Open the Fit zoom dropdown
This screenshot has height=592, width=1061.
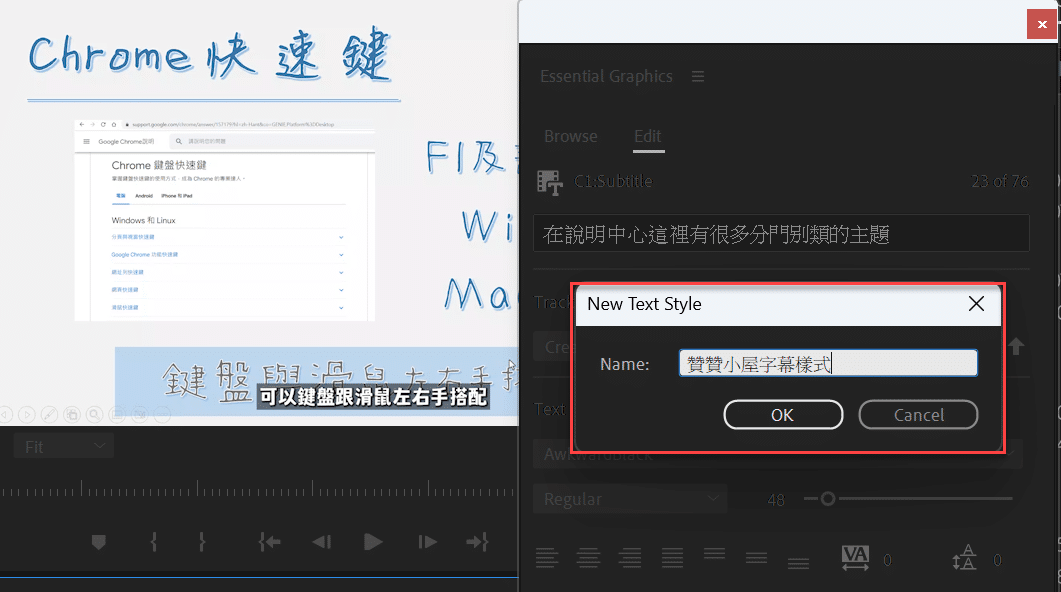[64, 447]
